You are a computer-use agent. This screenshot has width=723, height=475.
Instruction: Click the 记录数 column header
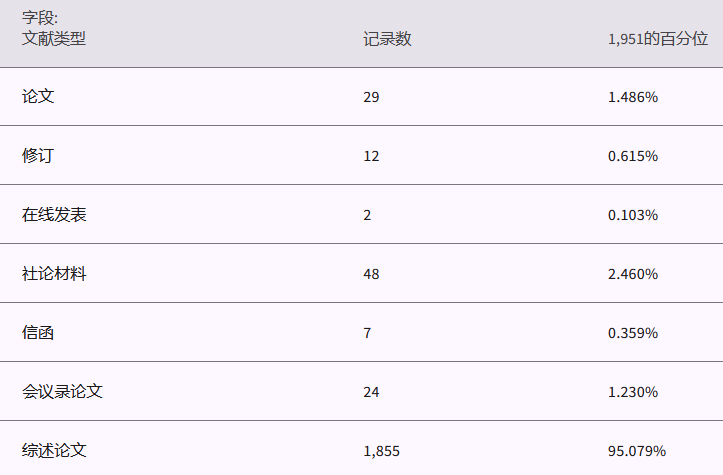point(387,39)
